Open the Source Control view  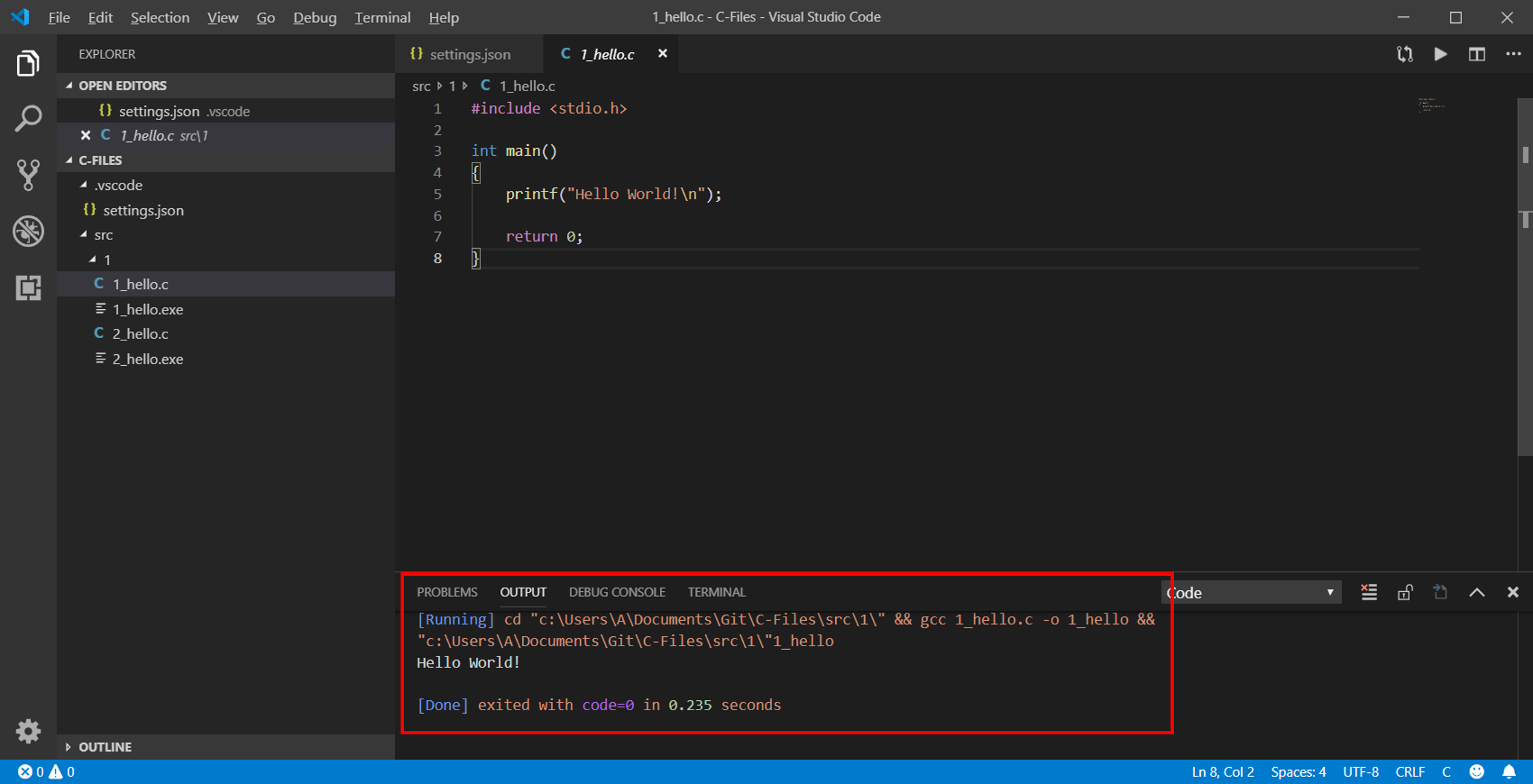(x=28, y=175)
